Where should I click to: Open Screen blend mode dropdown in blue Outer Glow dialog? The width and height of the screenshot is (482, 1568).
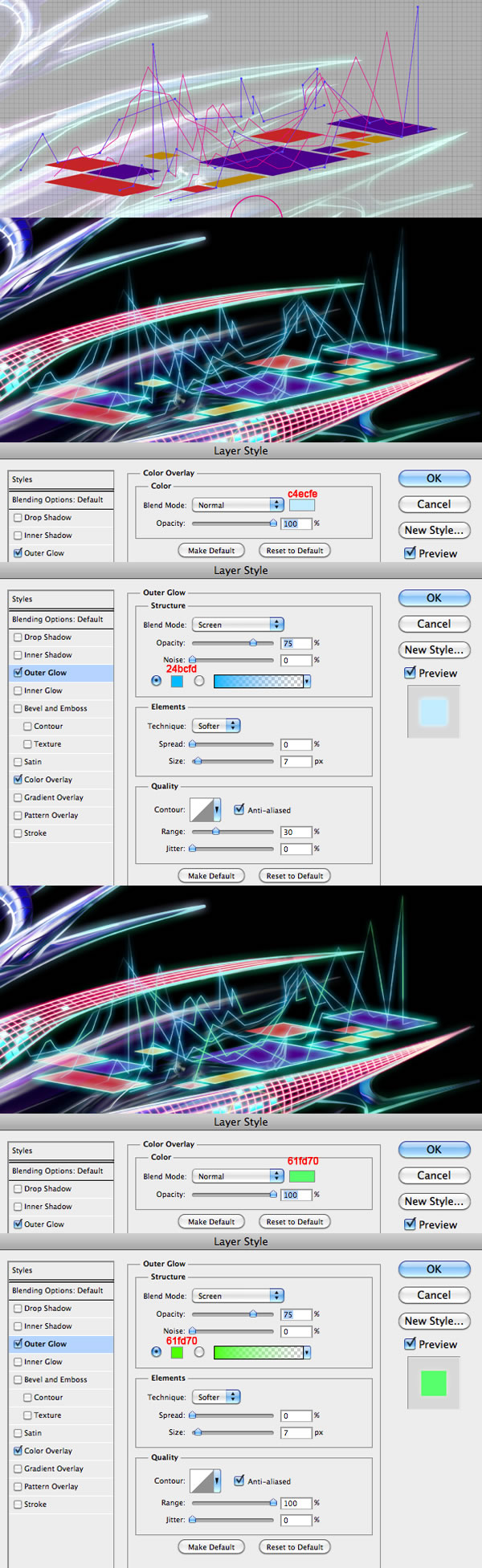(238, 625)
